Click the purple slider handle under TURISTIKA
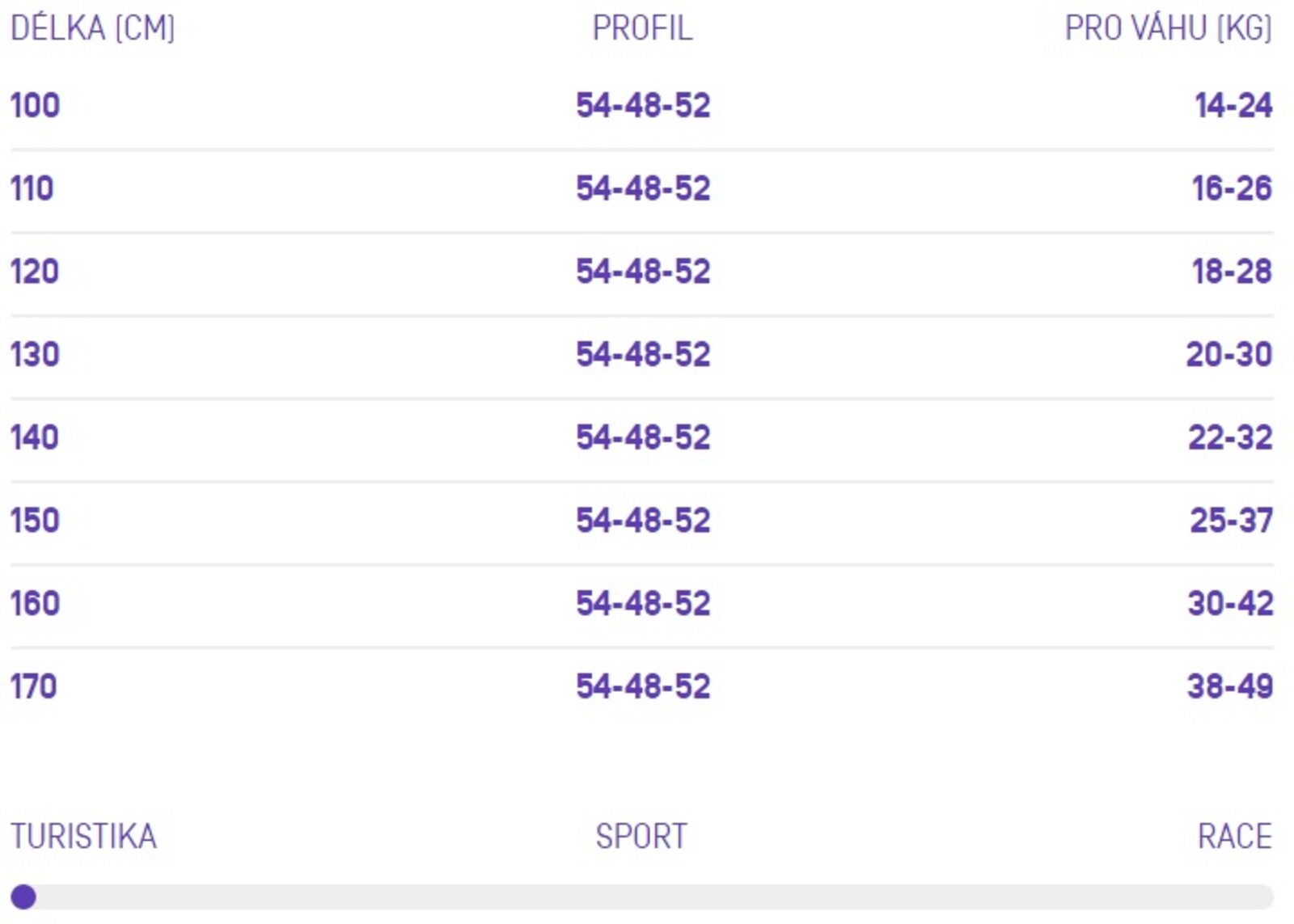1294x924 pixels. [23, 897]
